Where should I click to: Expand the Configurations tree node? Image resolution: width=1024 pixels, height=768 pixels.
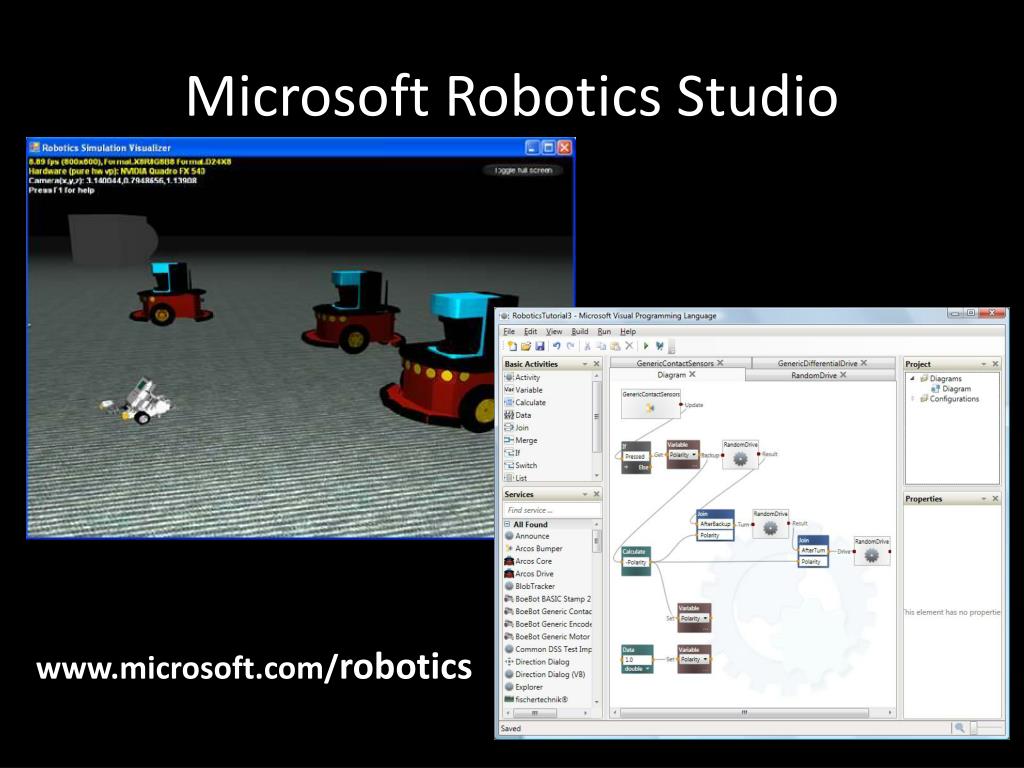pyautogui.click(x=912, y=398)
